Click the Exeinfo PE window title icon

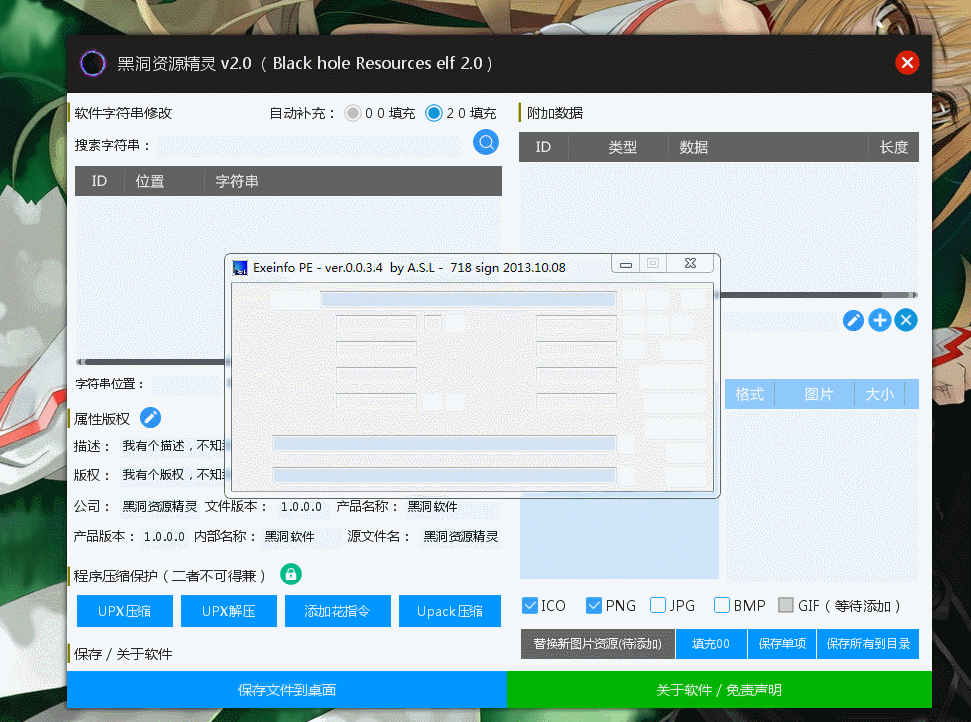(240, 267)
